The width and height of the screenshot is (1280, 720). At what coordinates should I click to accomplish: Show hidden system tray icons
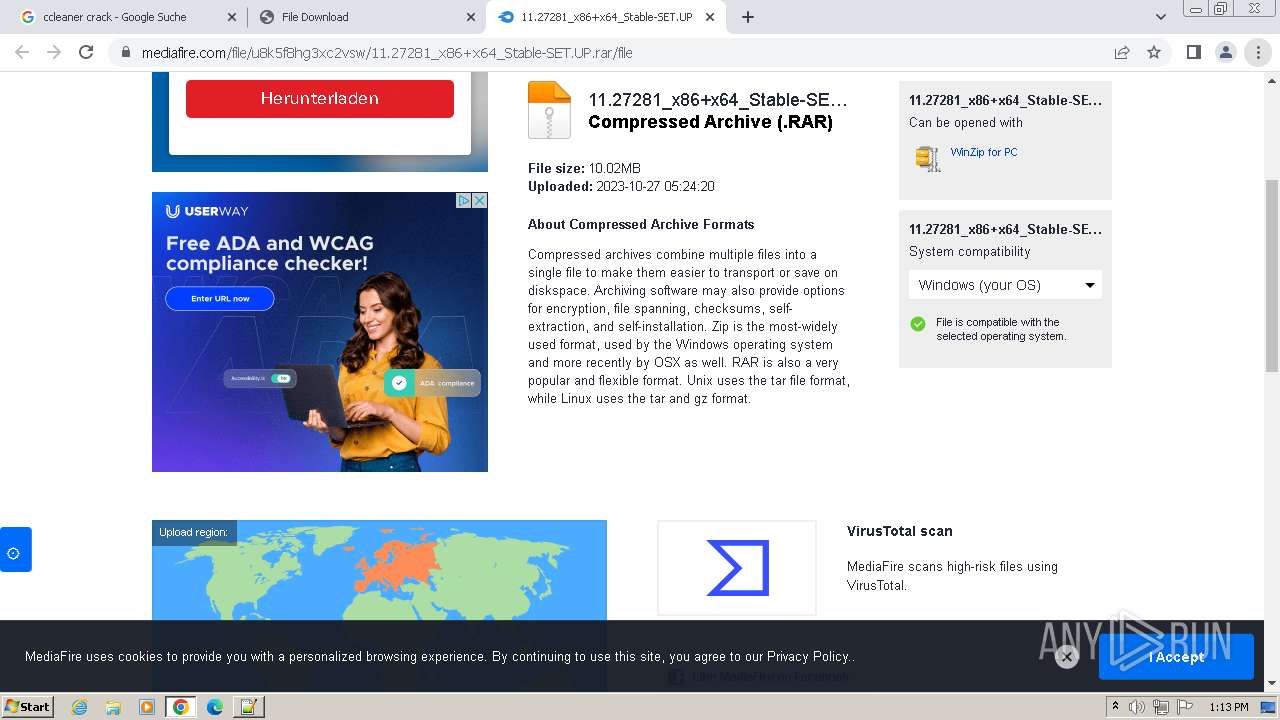(x=1115, y=707)
